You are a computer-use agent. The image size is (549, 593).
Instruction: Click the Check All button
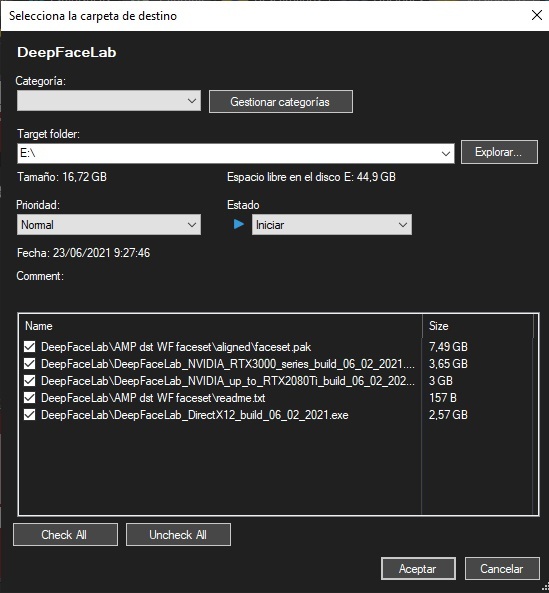[65, 534]
